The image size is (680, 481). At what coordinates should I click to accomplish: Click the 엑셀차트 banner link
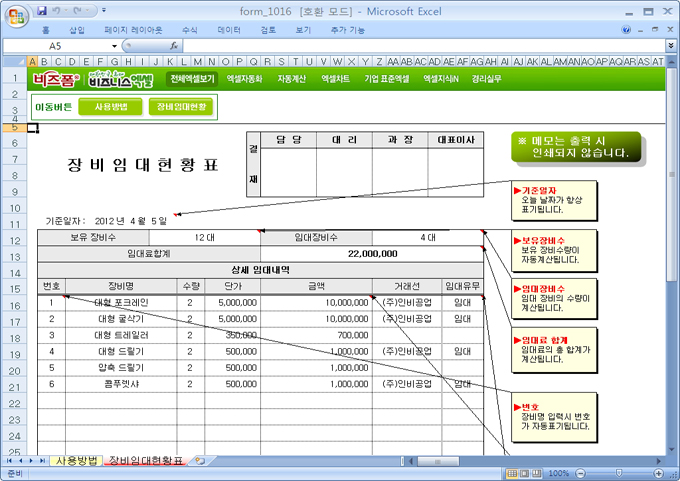pos(335,79)
